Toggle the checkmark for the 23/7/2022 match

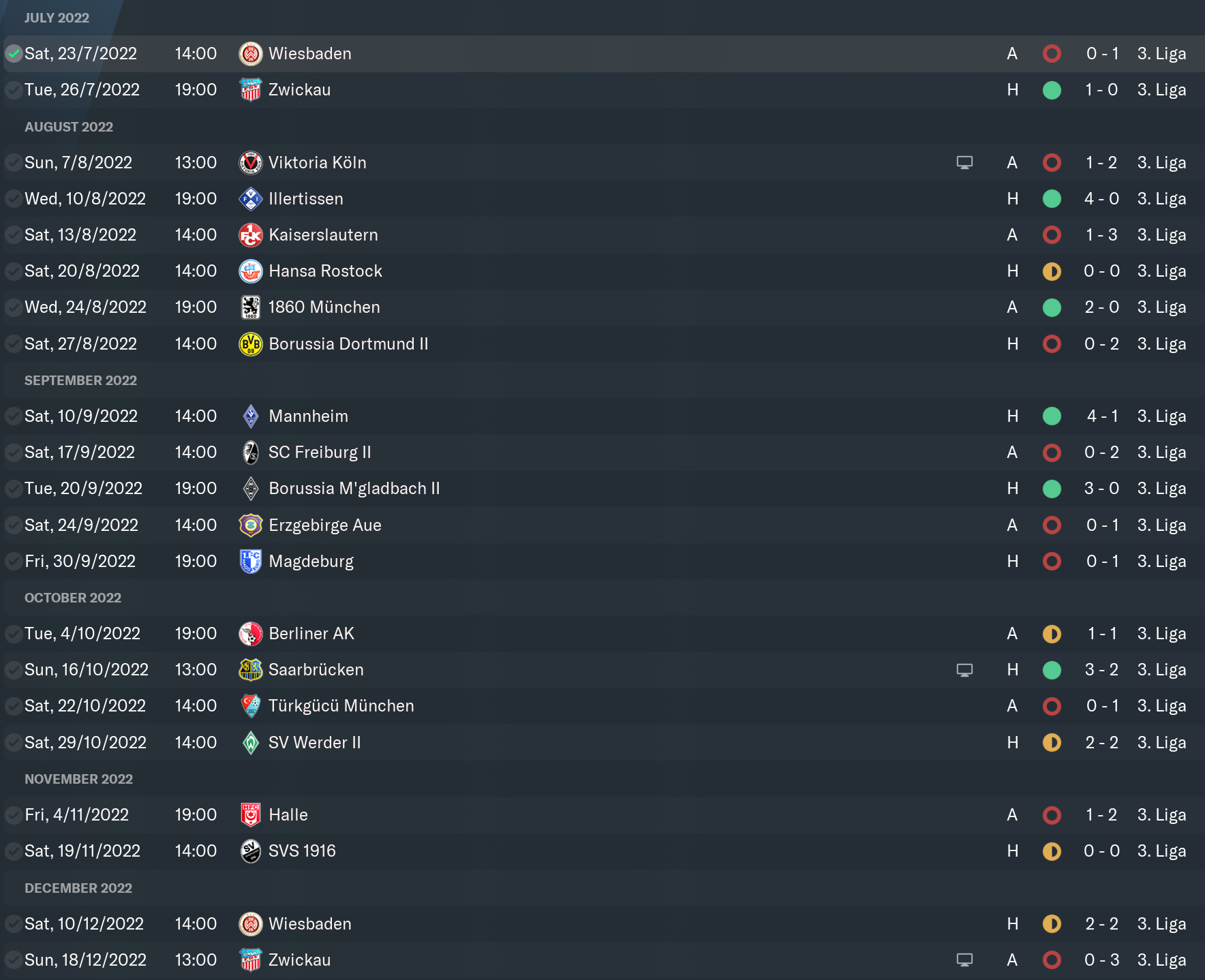[x=13, y=54]
